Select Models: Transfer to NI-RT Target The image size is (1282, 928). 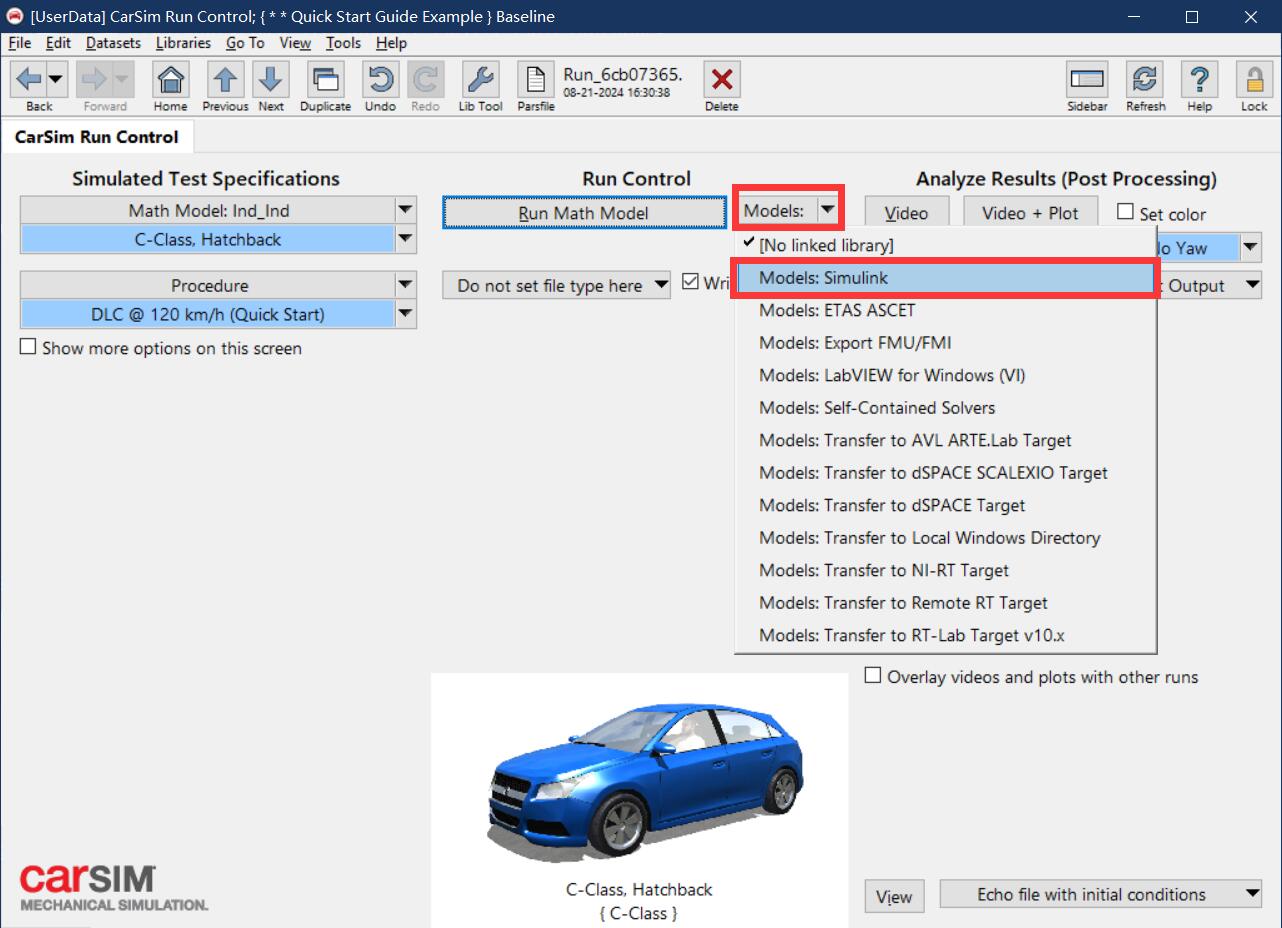[x=945, y=570]
